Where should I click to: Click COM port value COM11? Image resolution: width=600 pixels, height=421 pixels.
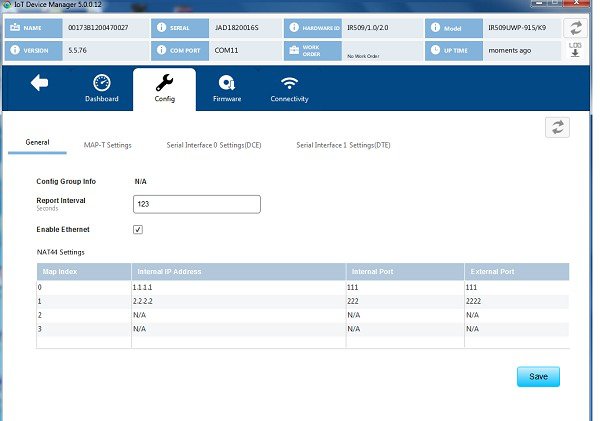coord(226,50)
